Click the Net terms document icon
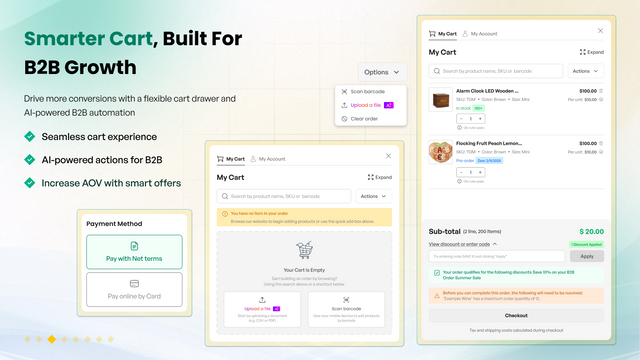The height and width of the screenshot is (360, 640). coord(134,246)
